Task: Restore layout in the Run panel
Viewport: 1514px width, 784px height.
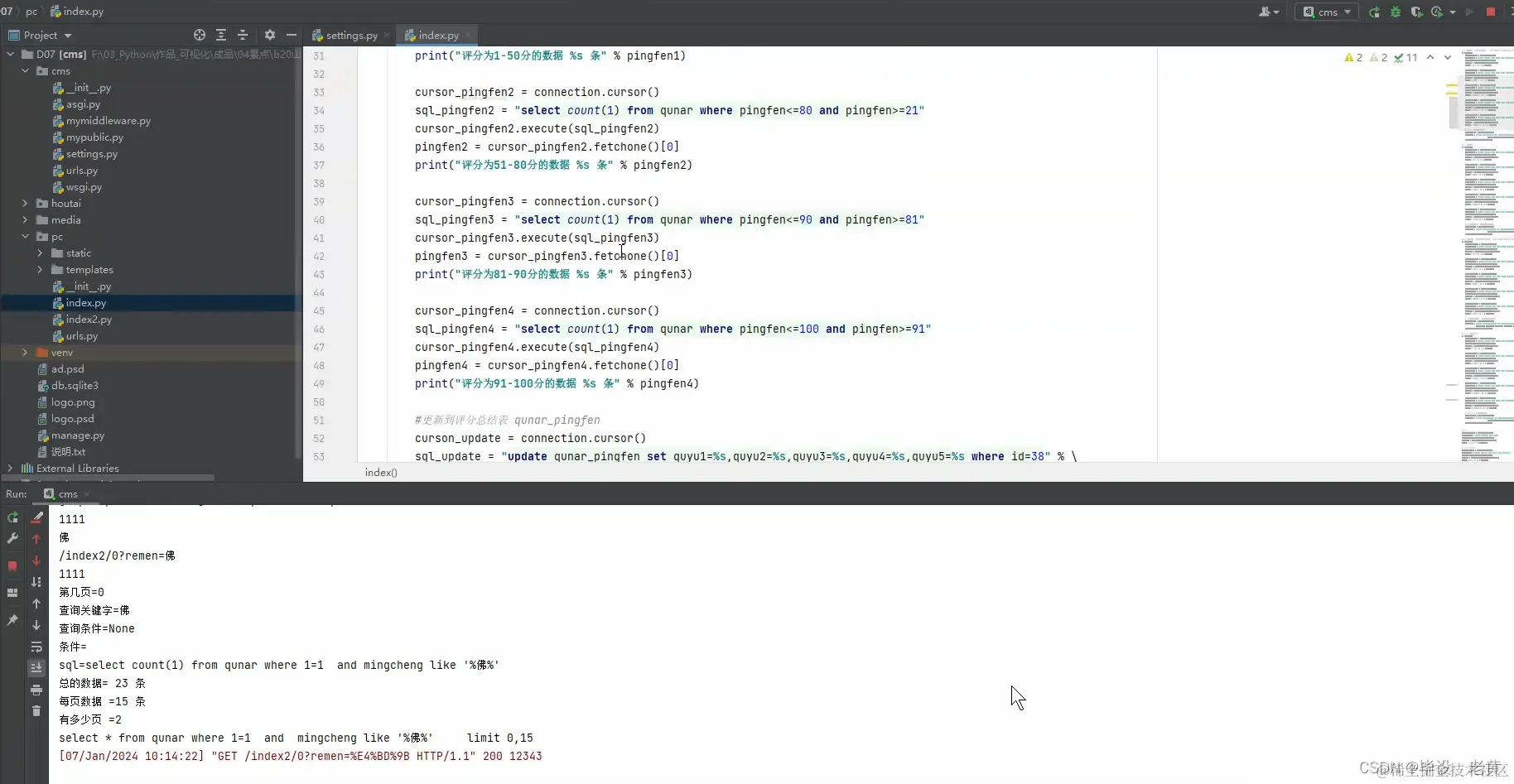Action: (x=12, y=593)
